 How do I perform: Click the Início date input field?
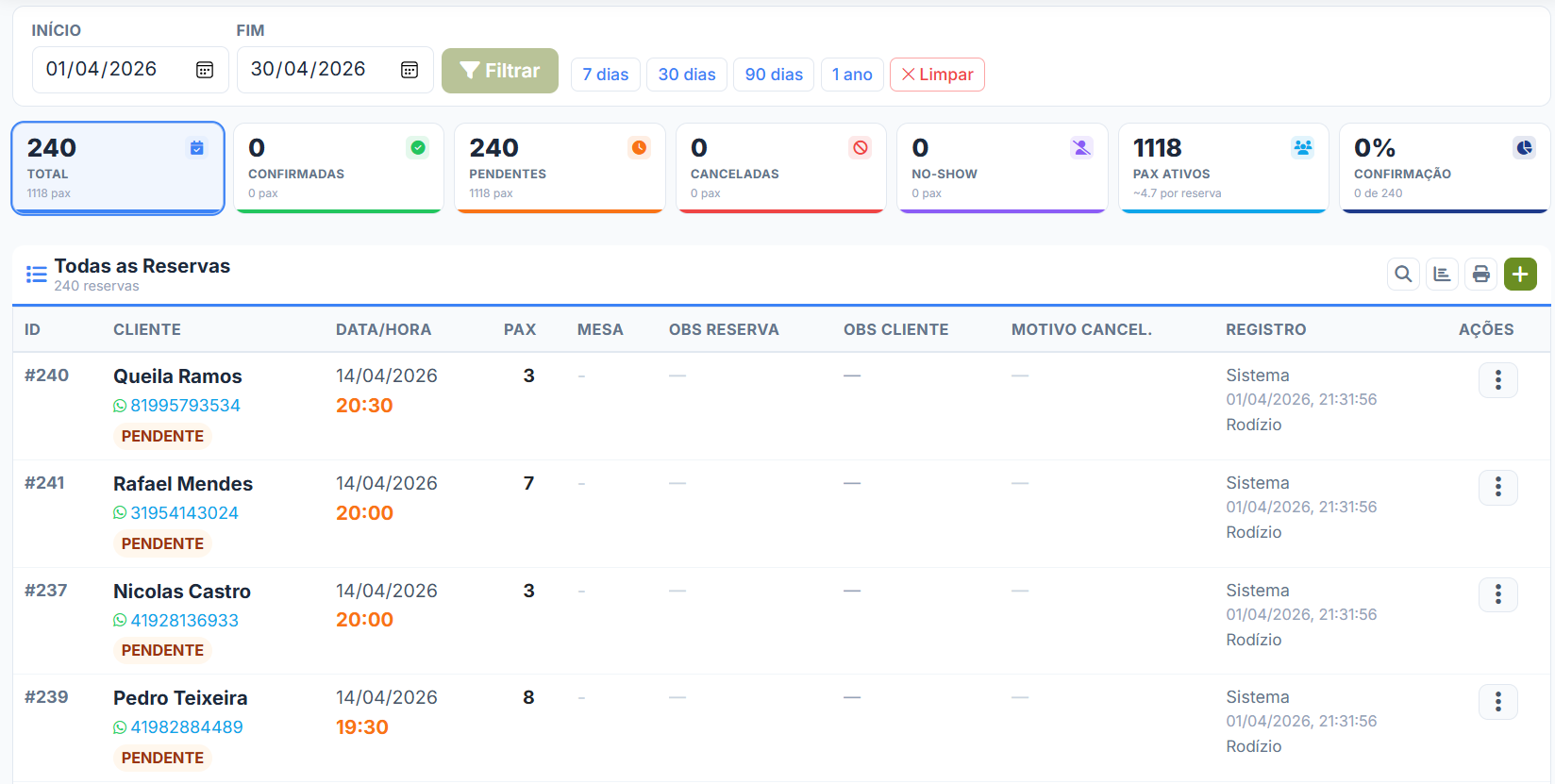(113, 70)
